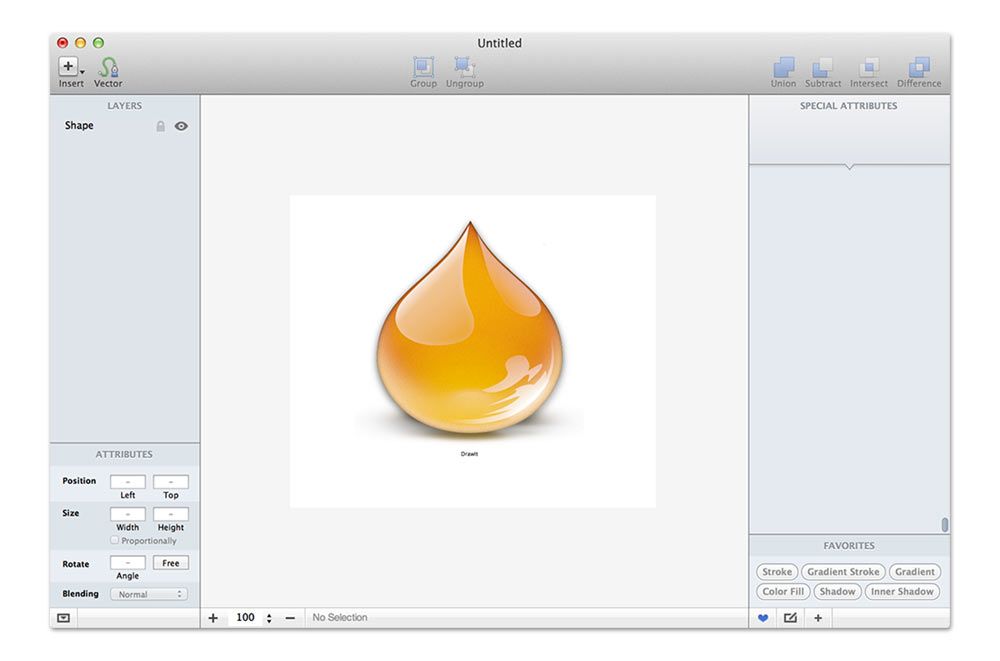Screen dimensions: 1000x661
Task: Click the Free rotate button
Action: 171,563
